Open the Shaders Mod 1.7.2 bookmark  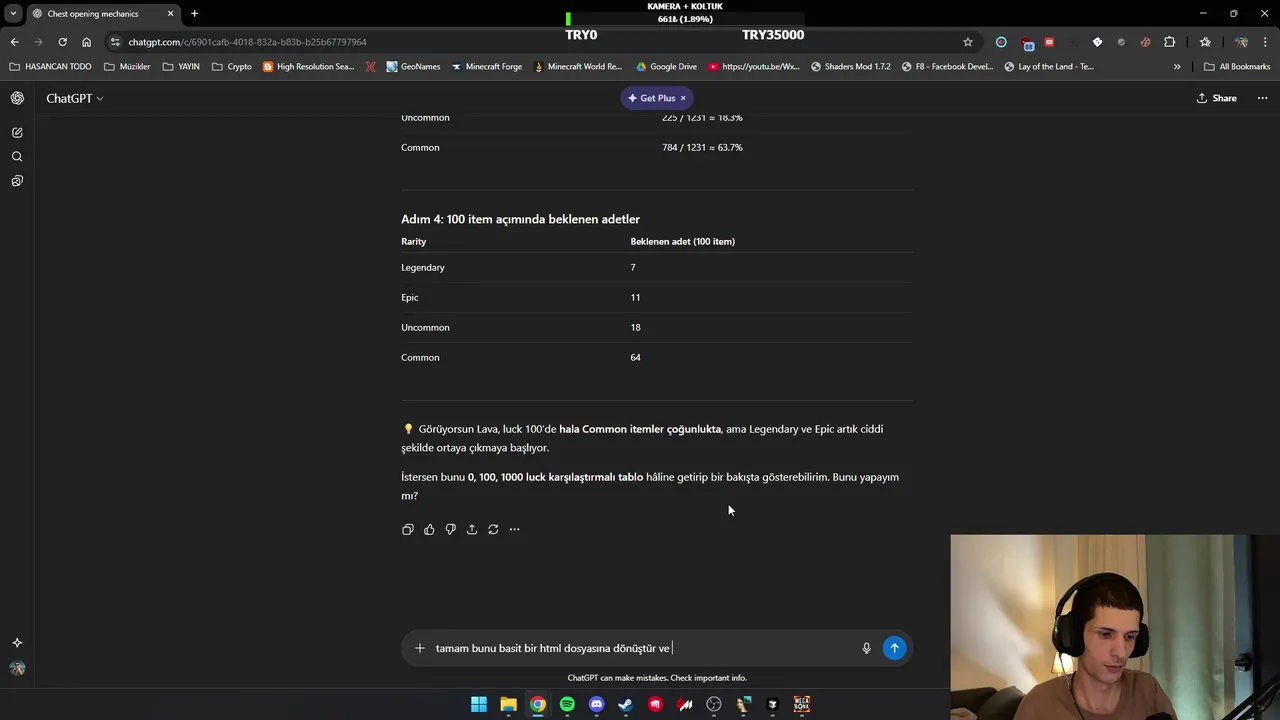(x=850, y=67)
